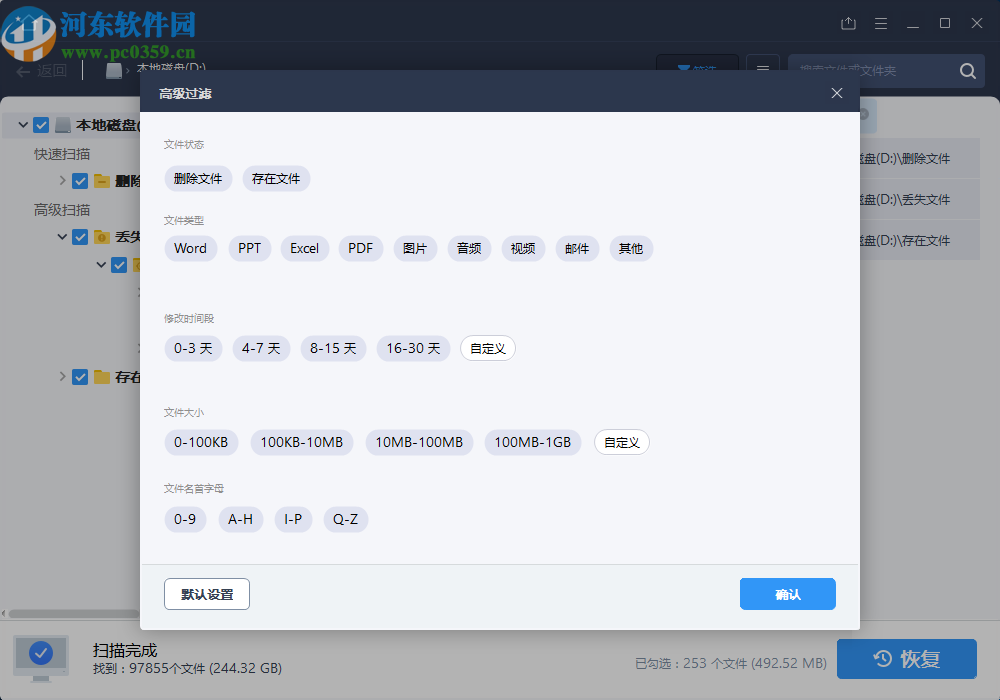1000x700 pixels.
Task: Collapse the 本地磁盘 tree root
Action: point(23,125)
